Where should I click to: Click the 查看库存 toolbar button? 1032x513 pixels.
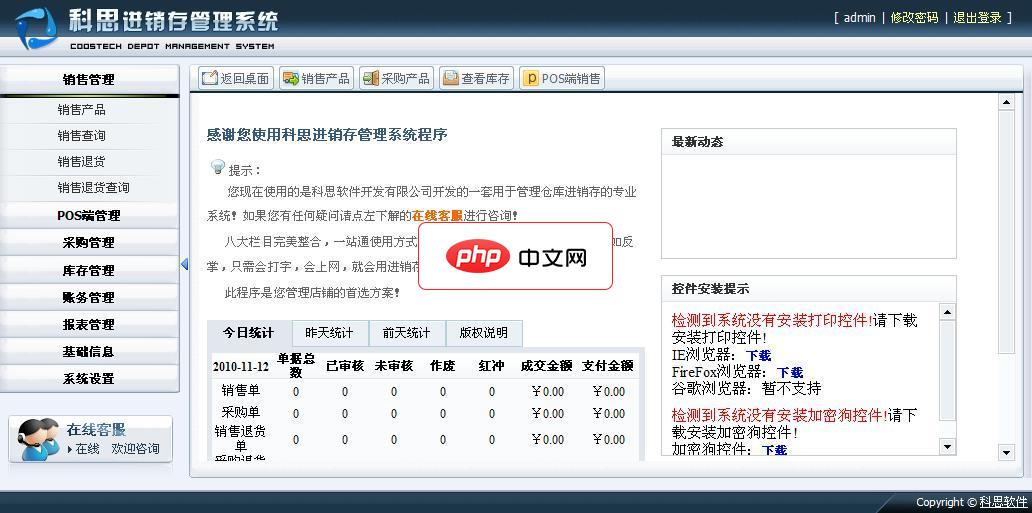tap(477, 78)
